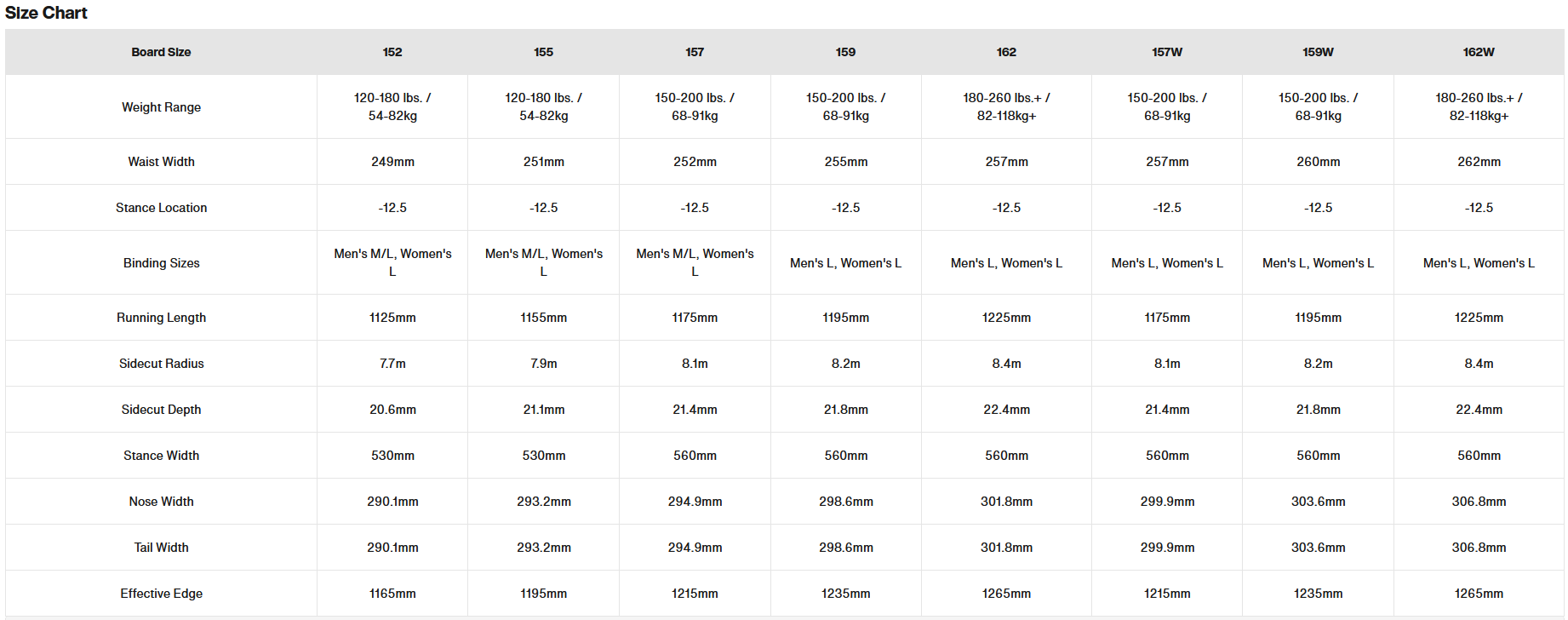Click the Running Length row label
The width and height of the screenshot is (1568, 620).
click(161, 318)
